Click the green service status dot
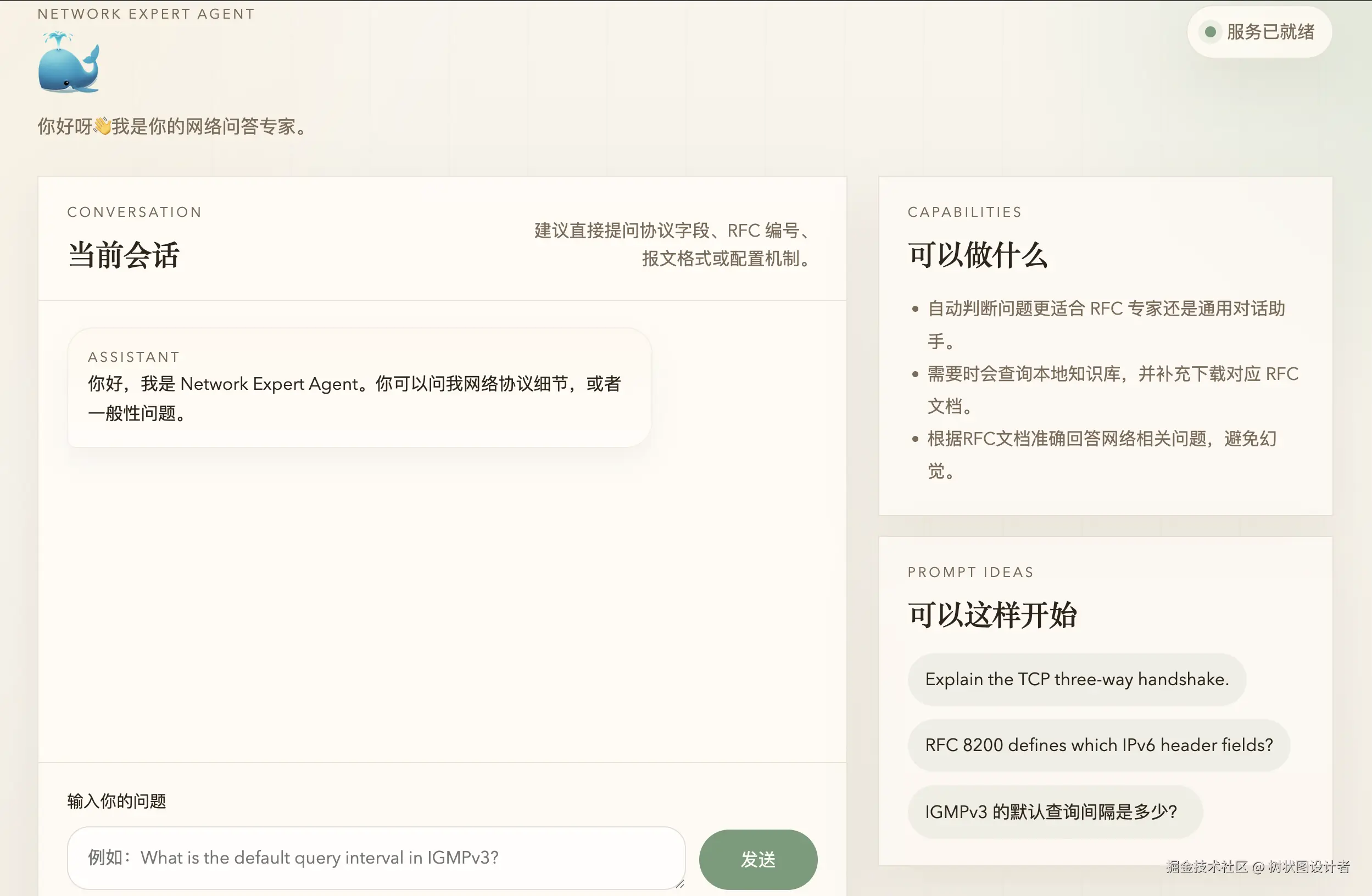This screenshot has width=1372, height=896. click(x=1211, y=32)
